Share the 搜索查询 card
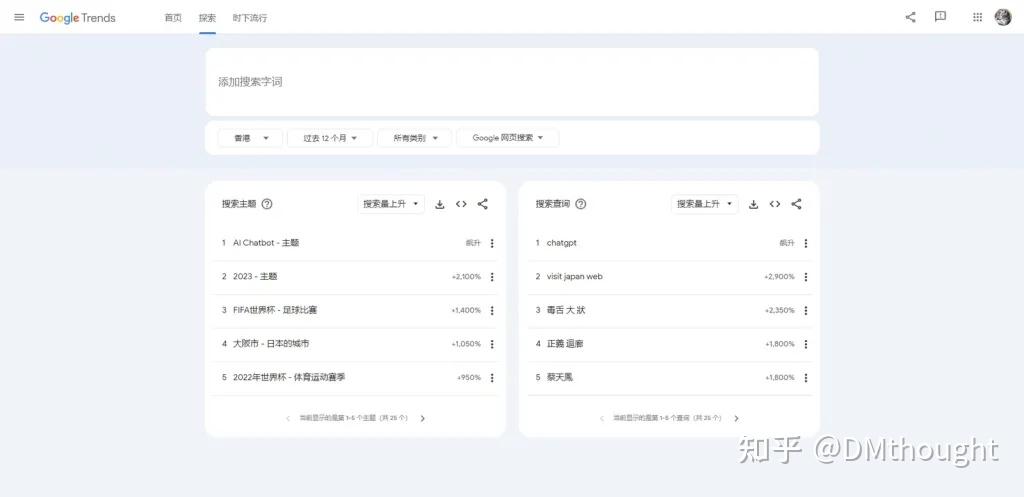This screenshot has width=1024, height=497. point(796,204)
